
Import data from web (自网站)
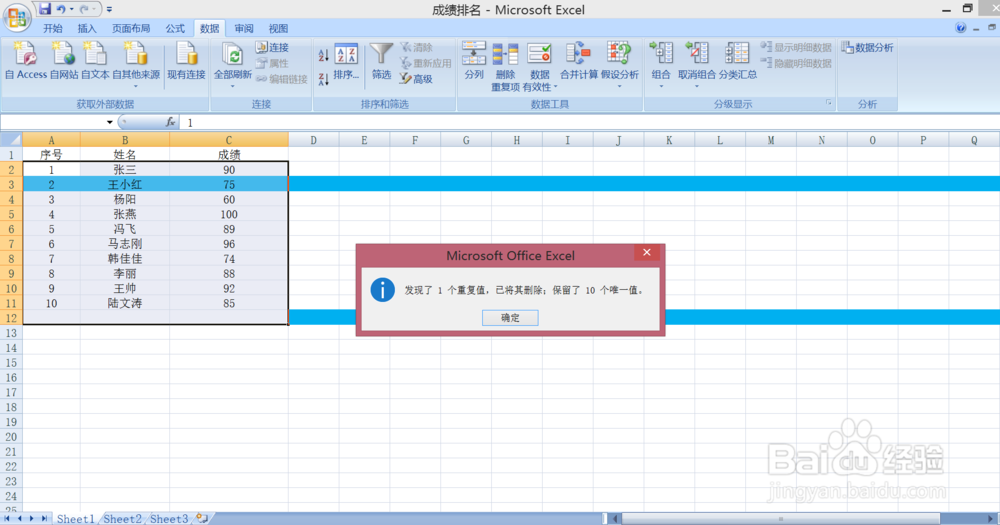(x=64, y=61)
